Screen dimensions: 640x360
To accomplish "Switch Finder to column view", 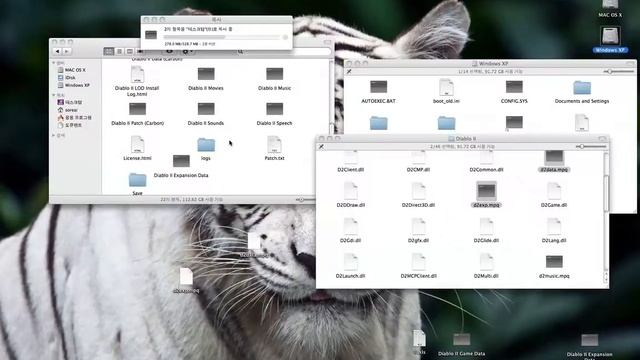I will (x=129, y=51).
